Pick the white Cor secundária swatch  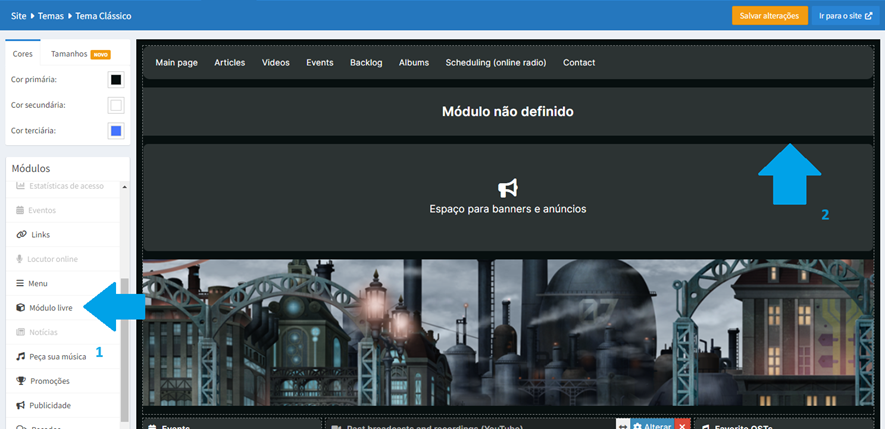116,105
